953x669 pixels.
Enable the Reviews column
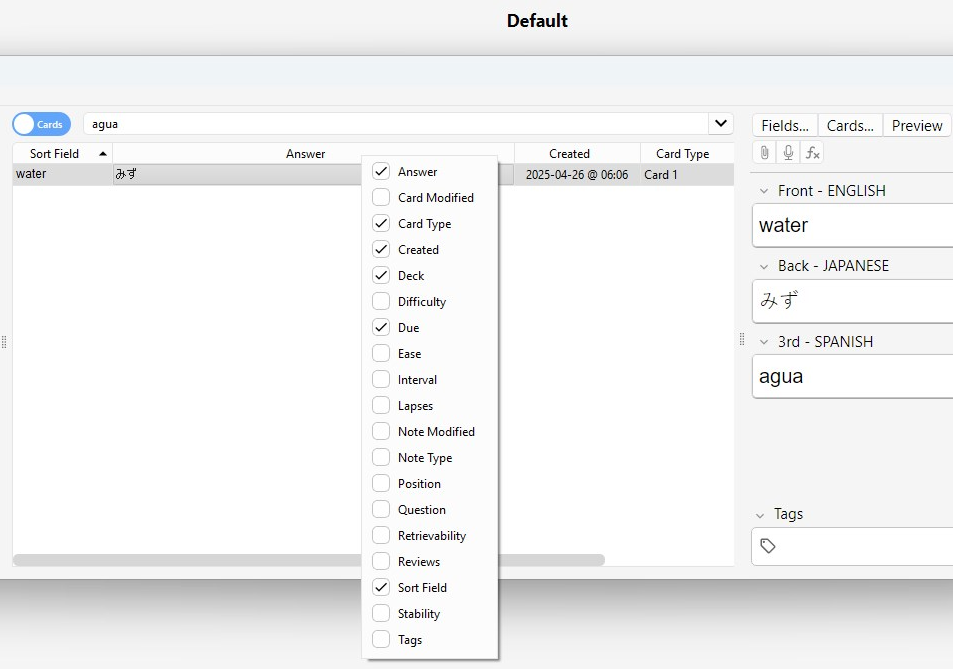click(x=381, y=561)
